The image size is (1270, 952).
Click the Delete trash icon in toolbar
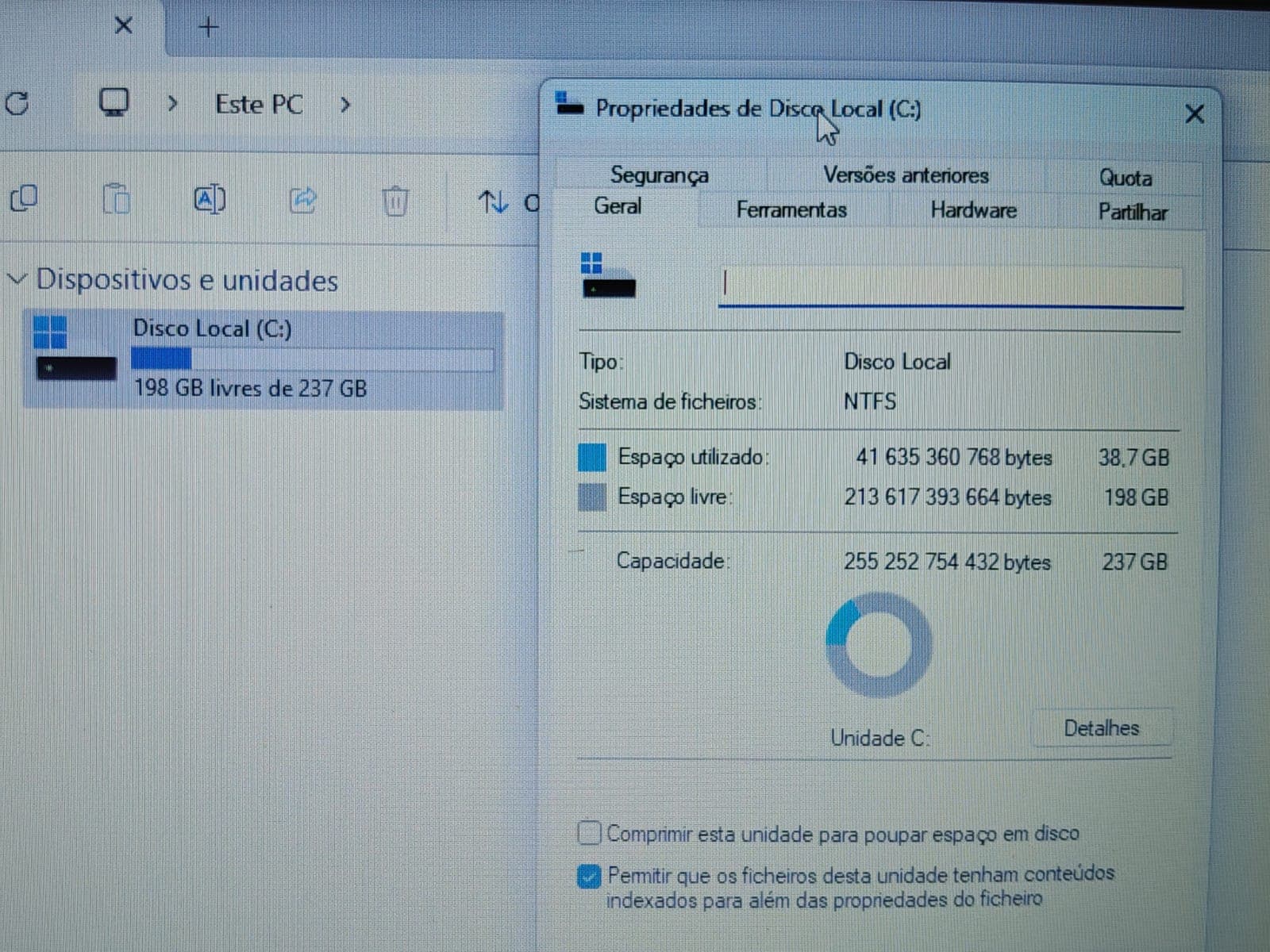(395, 200)
